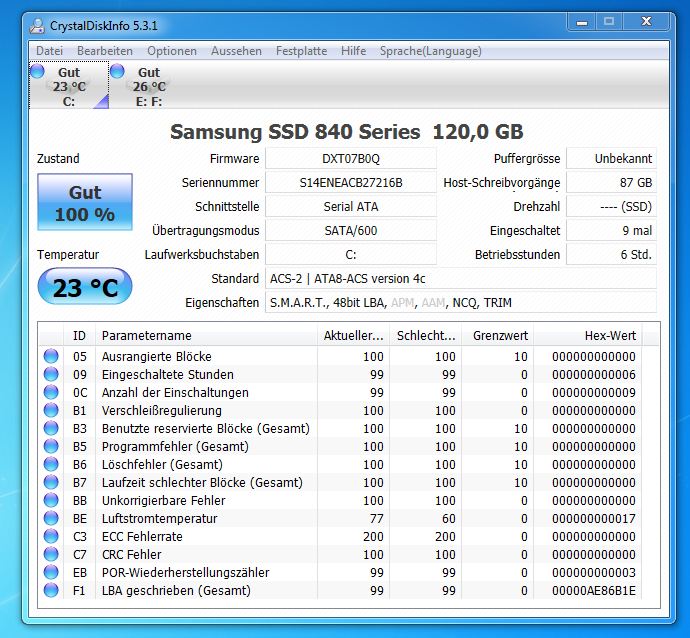Open the Bearbeiten menu

click(105, 51)
